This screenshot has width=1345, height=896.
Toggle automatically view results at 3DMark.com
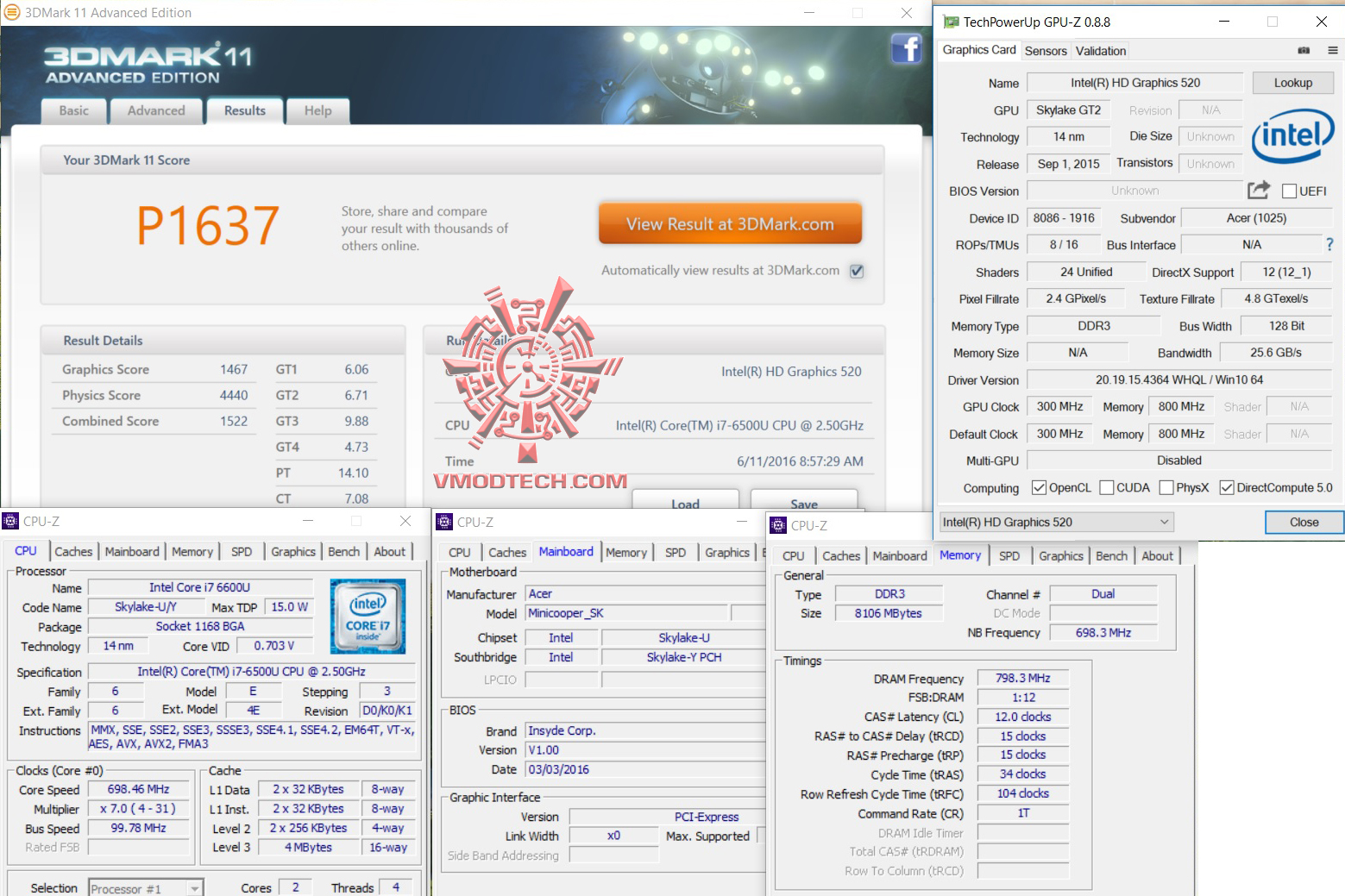click(857, 271)
